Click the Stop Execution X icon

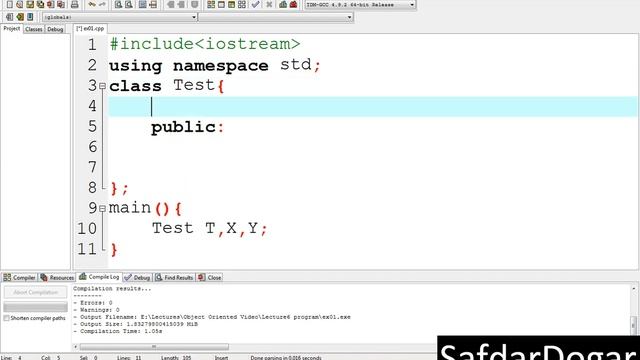pos(269,4)
